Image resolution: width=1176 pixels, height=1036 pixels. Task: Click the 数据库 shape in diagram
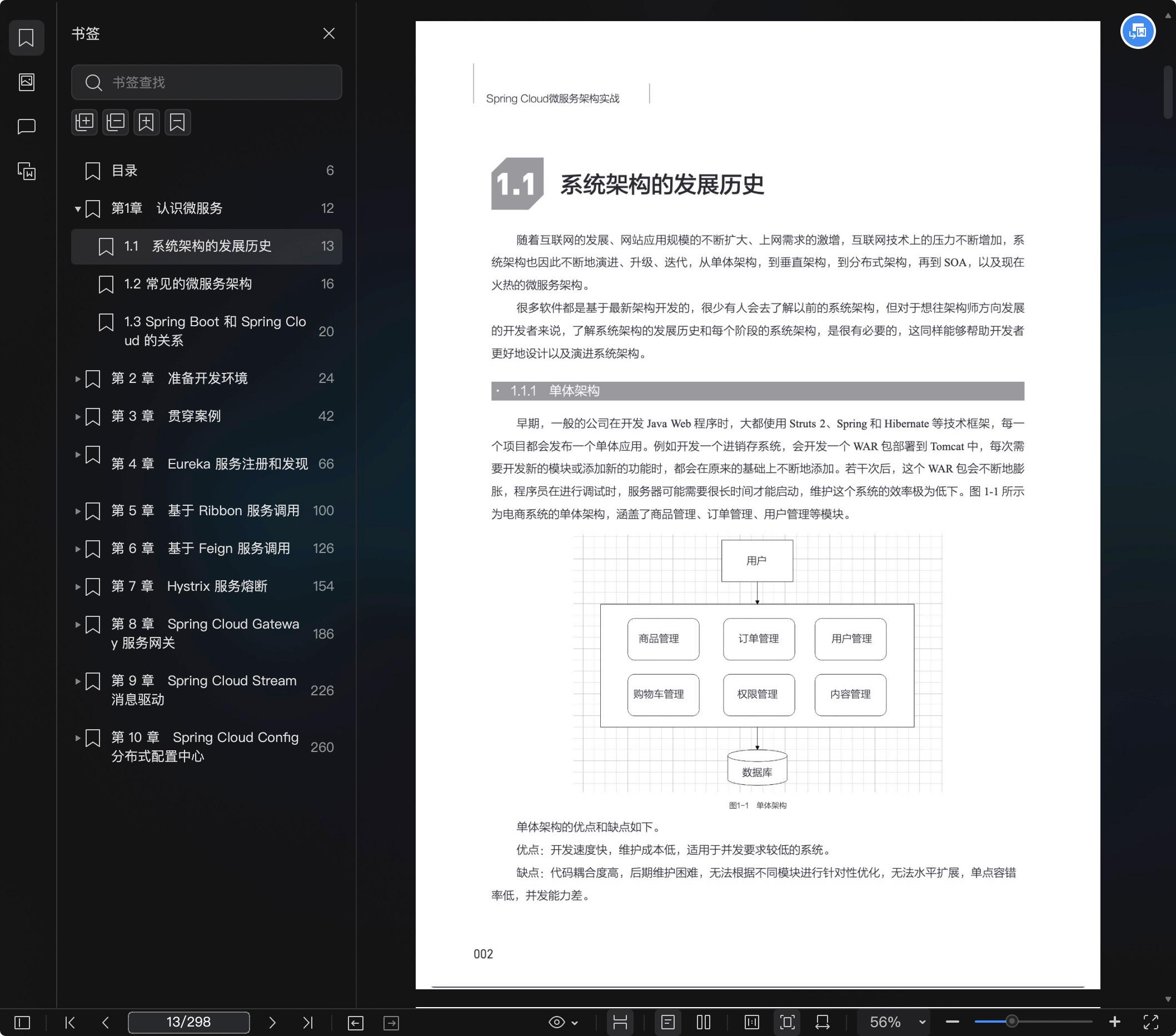pyautogui.click(x=757, y=768)
